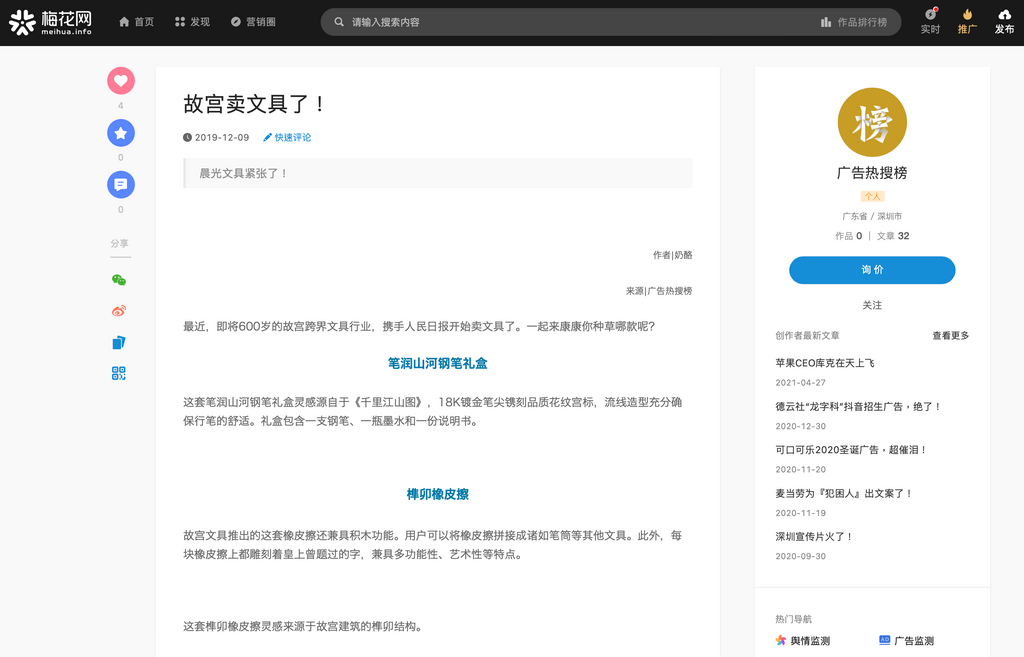
Task: Click the search magnifier icon
Action: click(x=339, y=22)
